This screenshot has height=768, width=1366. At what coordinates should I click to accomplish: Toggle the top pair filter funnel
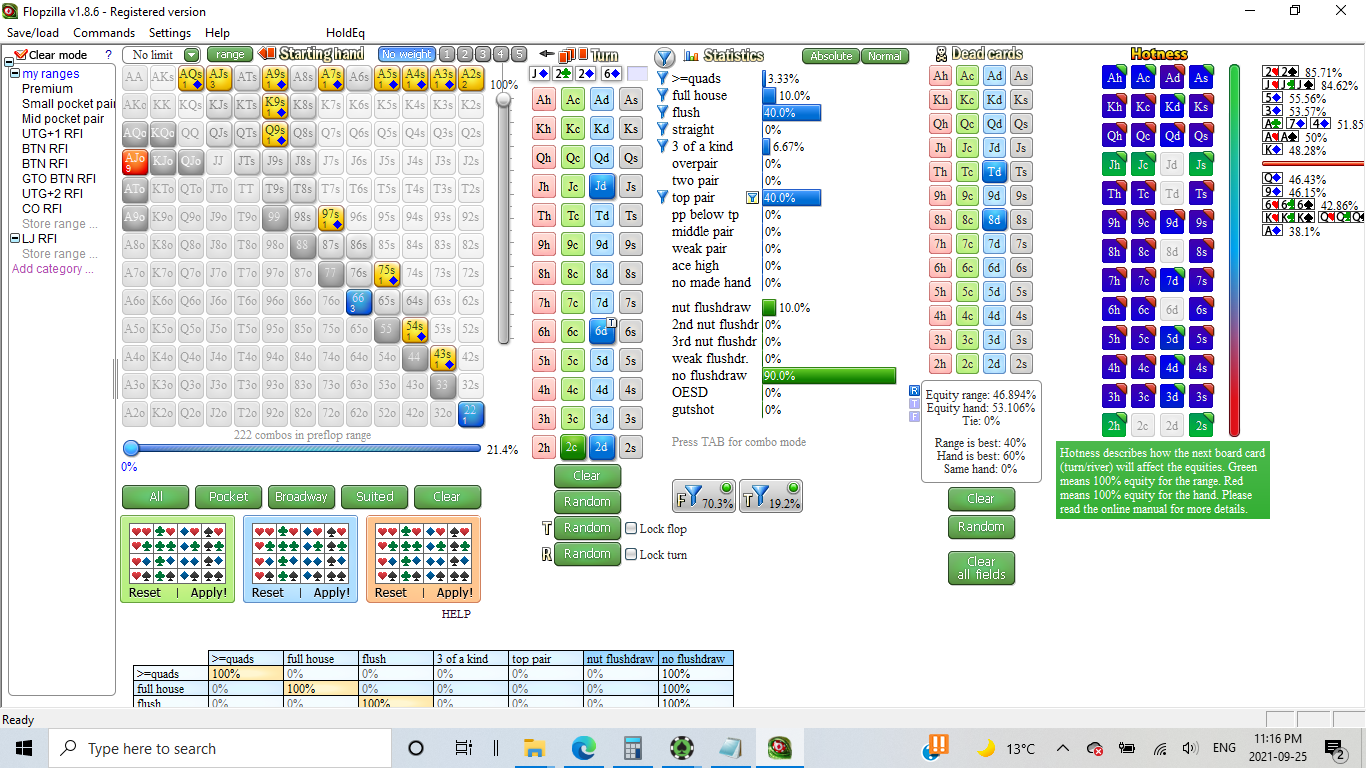point(662,198)
